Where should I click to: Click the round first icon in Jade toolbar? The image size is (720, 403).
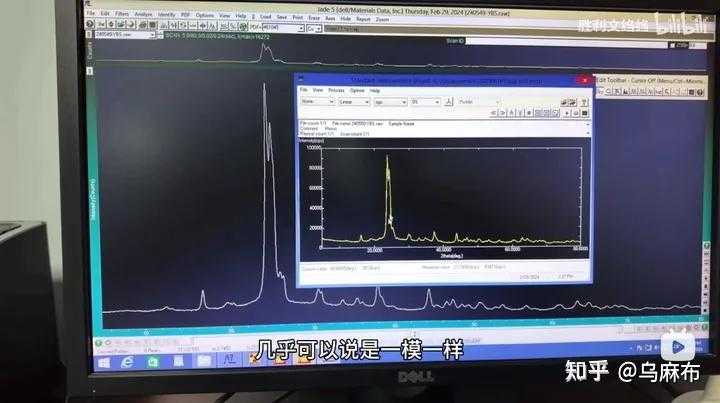pos(90,24)
